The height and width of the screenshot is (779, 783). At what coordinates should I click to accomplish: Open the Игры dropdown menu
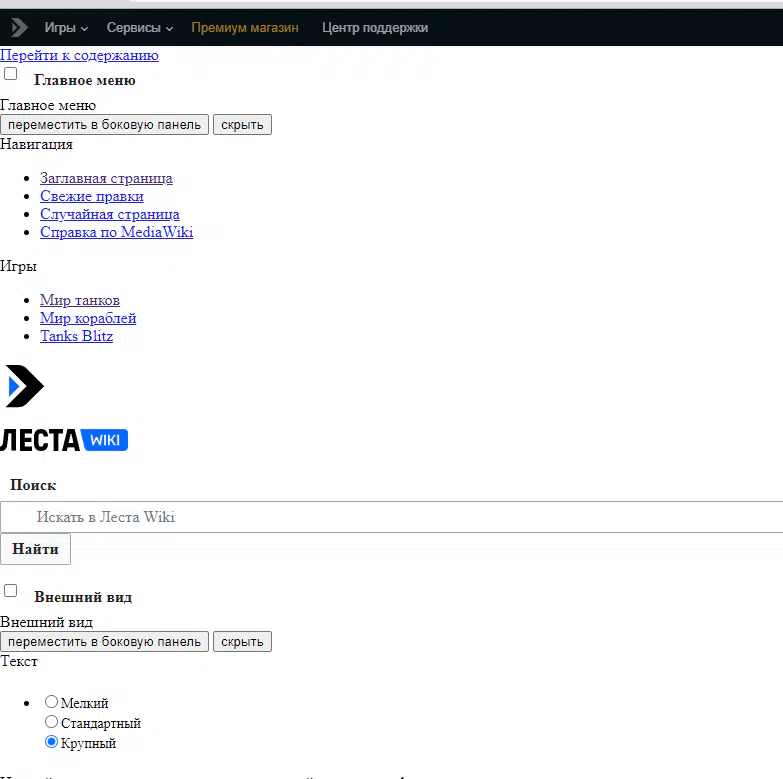tap(66, 27)
